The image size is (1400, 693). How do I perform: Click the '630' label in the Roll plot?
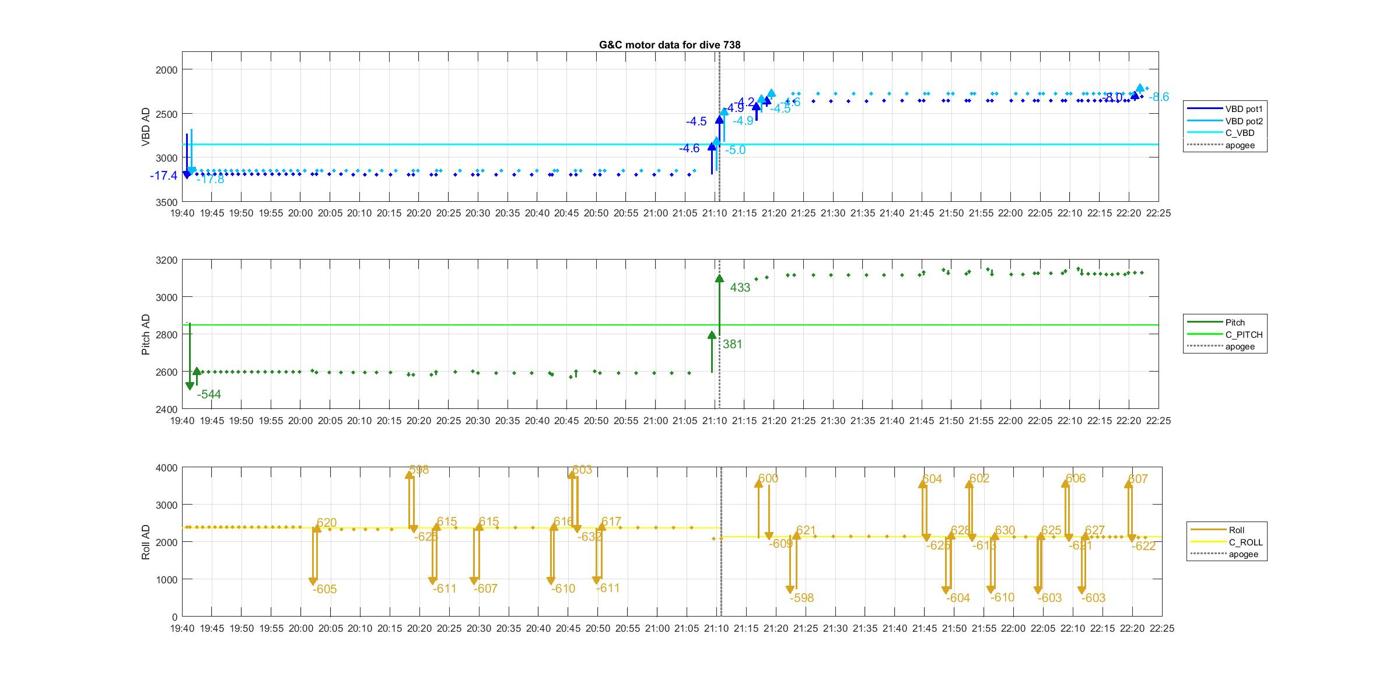tap(1005, 531)
